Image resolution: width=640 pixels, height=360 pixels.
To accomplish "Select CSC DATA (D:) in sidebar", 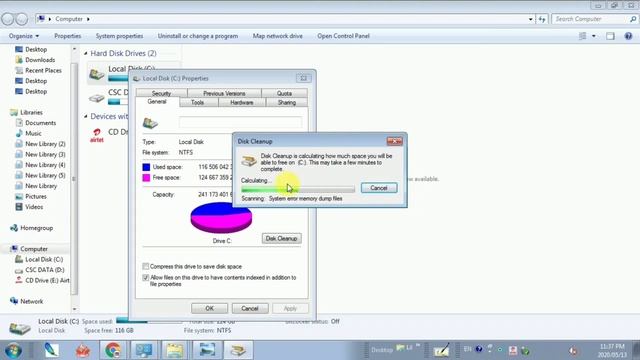I will coord(44,270).
